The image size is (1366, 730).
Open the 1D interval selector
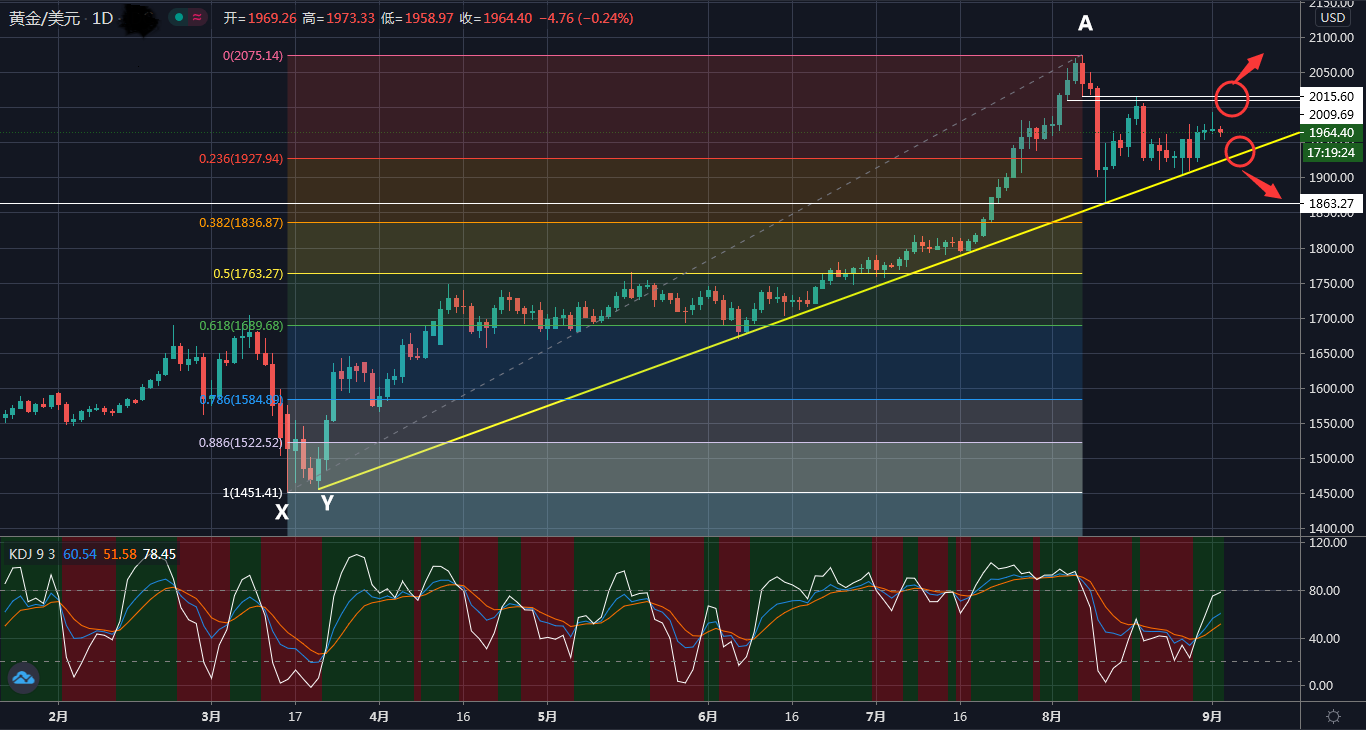coord(102,18)
